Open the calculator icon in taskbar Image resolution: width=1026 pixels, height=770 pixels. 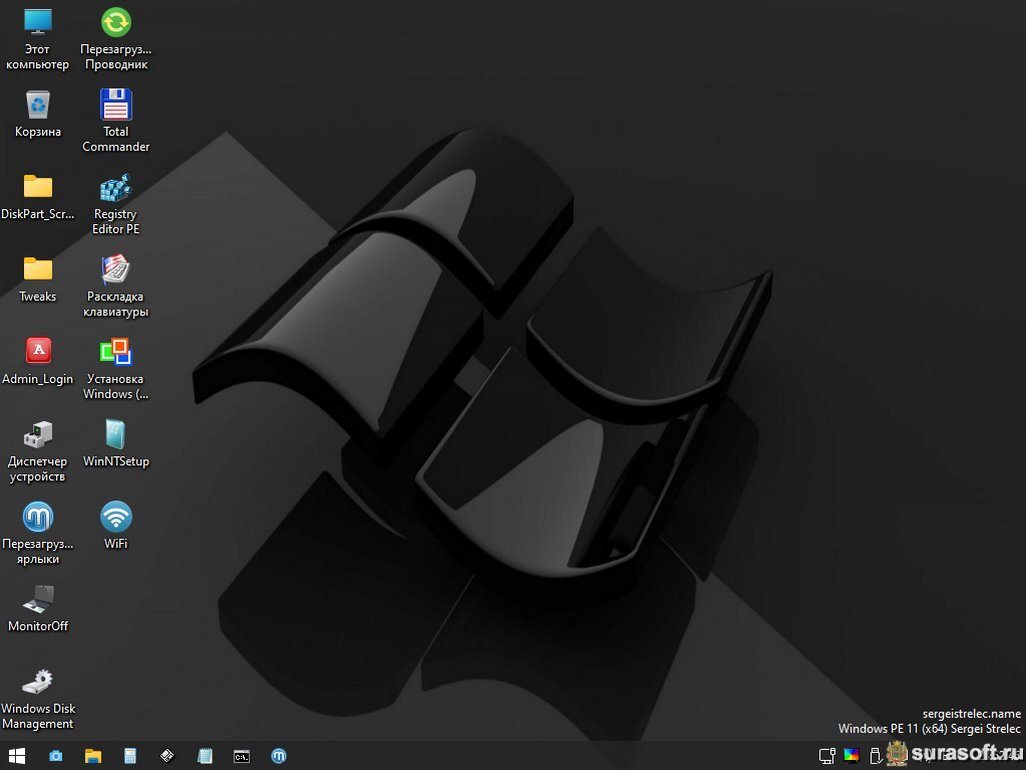coord(130,756)
